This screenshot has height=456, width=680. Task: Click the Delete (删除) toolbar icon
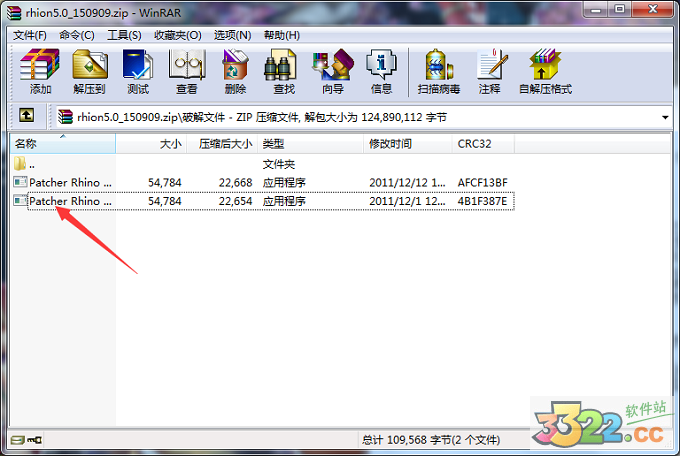click(x=235, y=71)
